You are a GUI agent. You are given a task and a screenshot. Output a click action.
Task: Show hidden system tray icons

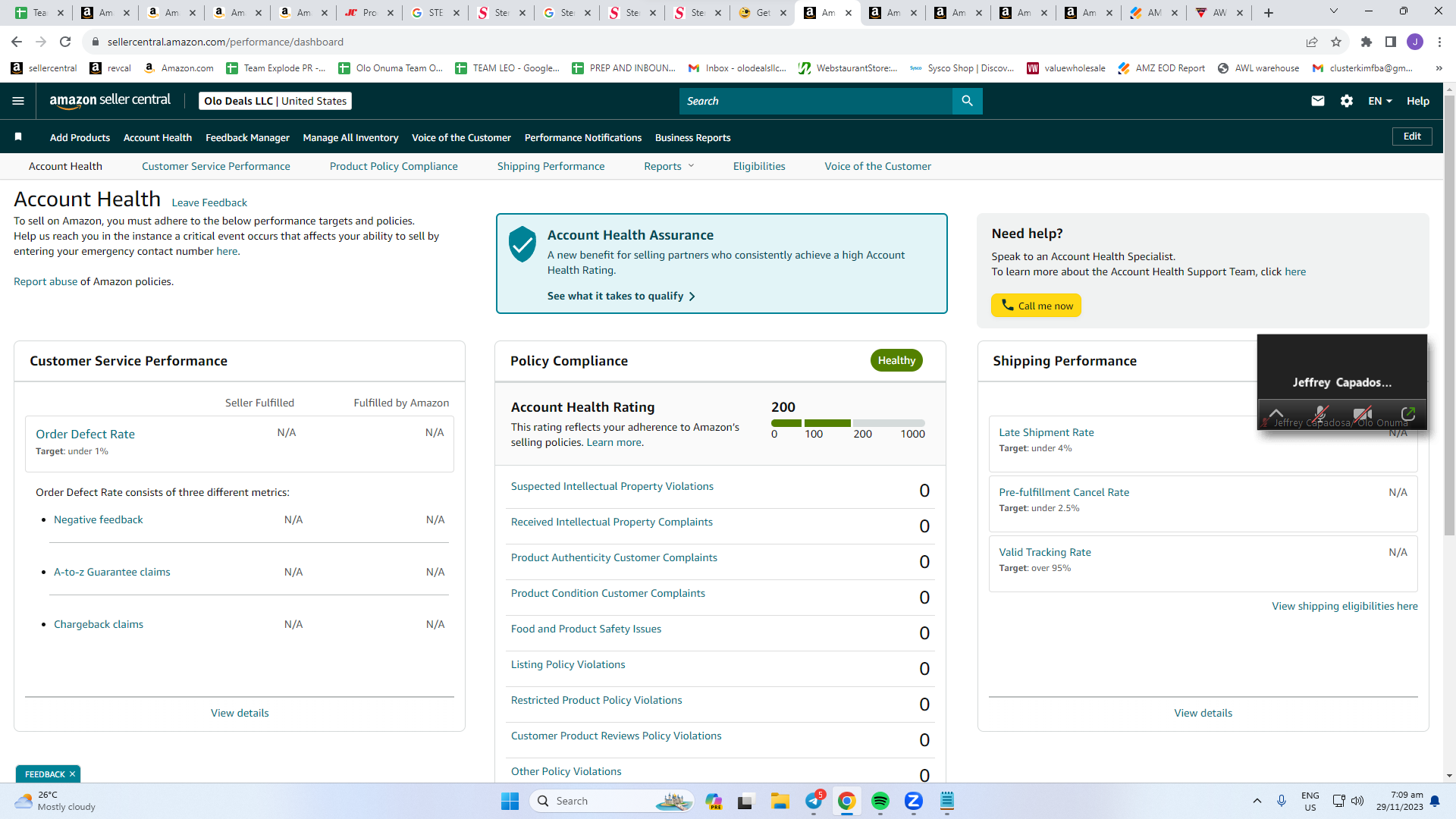[1257, 801]
